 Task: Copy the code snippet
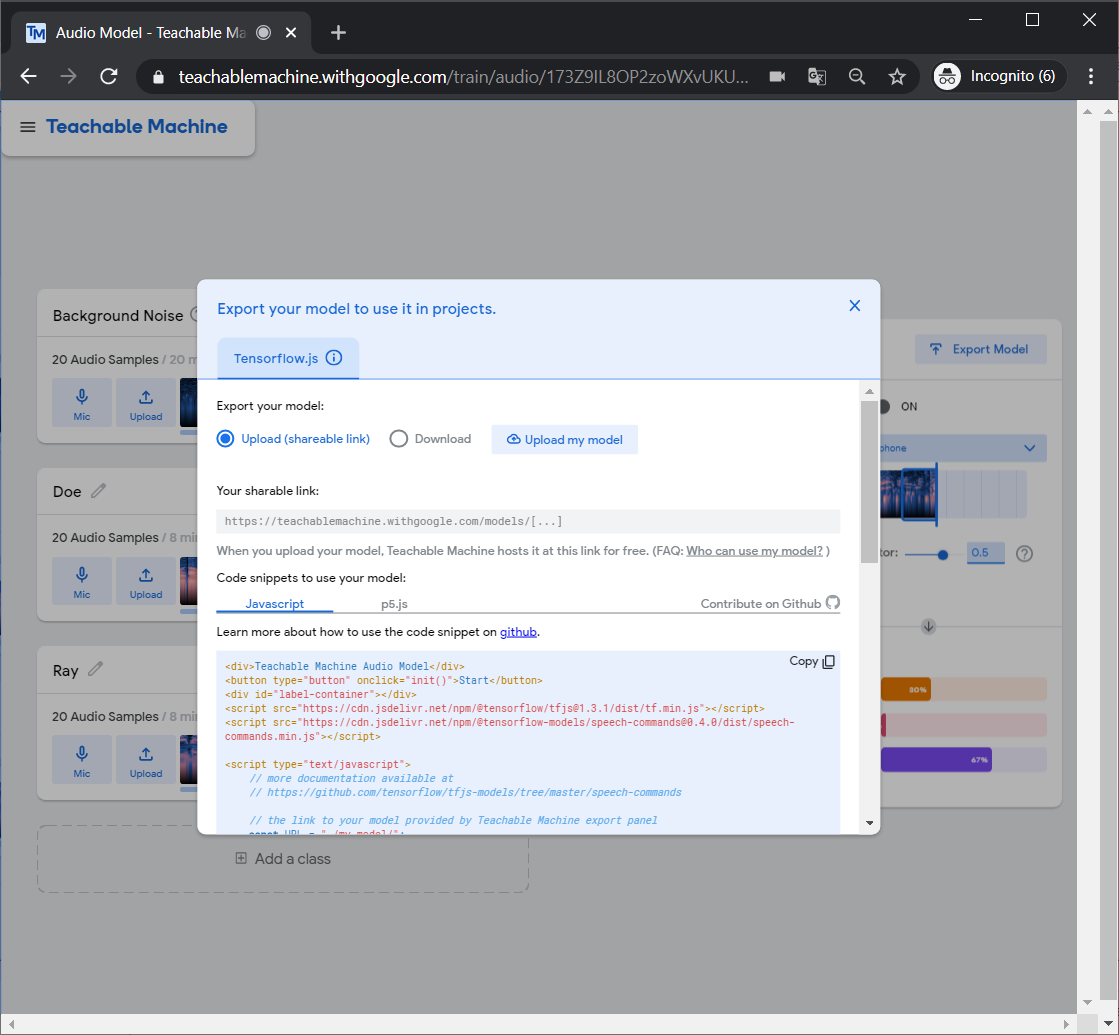point(812,661)
